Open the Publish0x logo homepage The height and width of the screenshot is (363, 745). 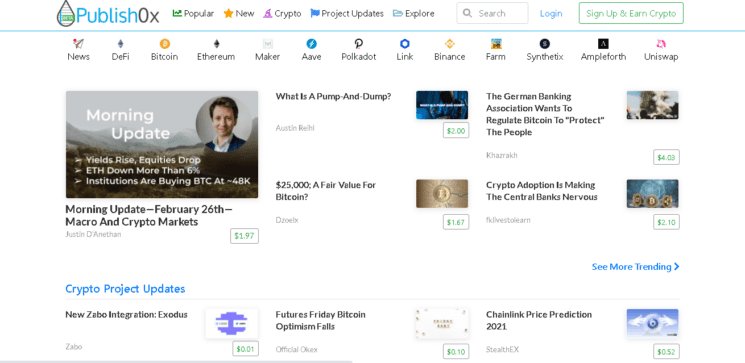tap(108, 14)
